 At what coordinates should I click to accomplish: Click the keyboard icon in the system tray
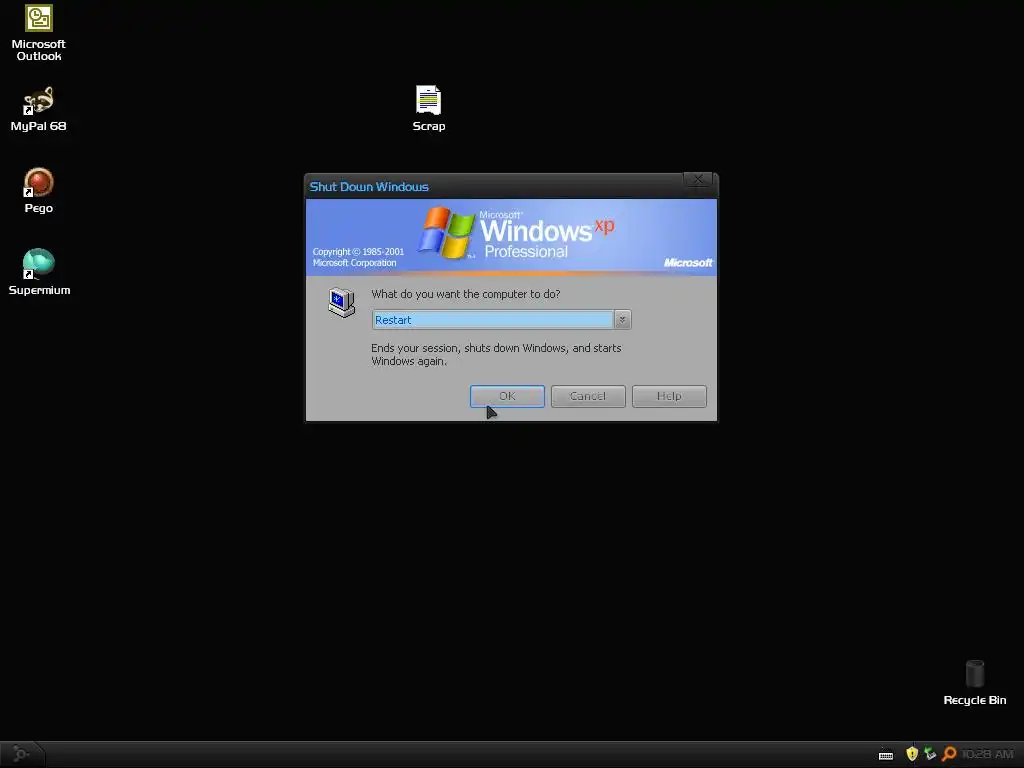pos(886,755)
